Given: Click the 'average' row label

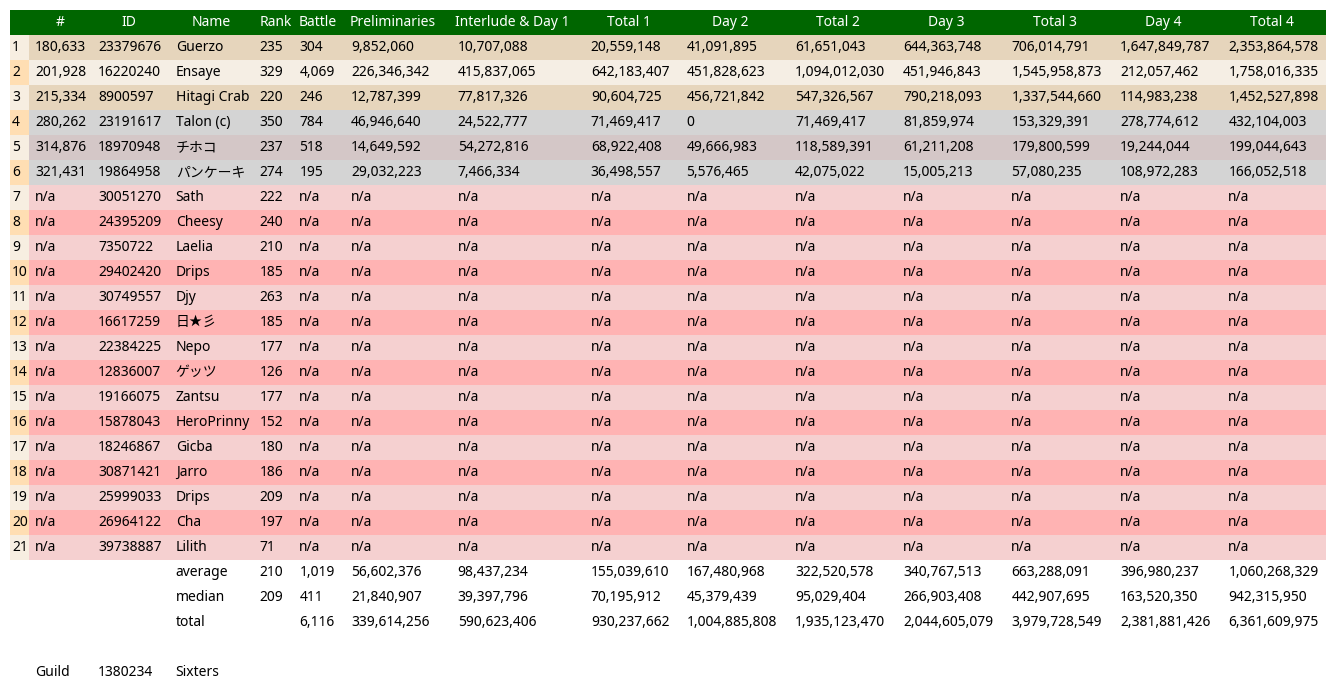Looking at the screenshot, I should click(201, 571).
